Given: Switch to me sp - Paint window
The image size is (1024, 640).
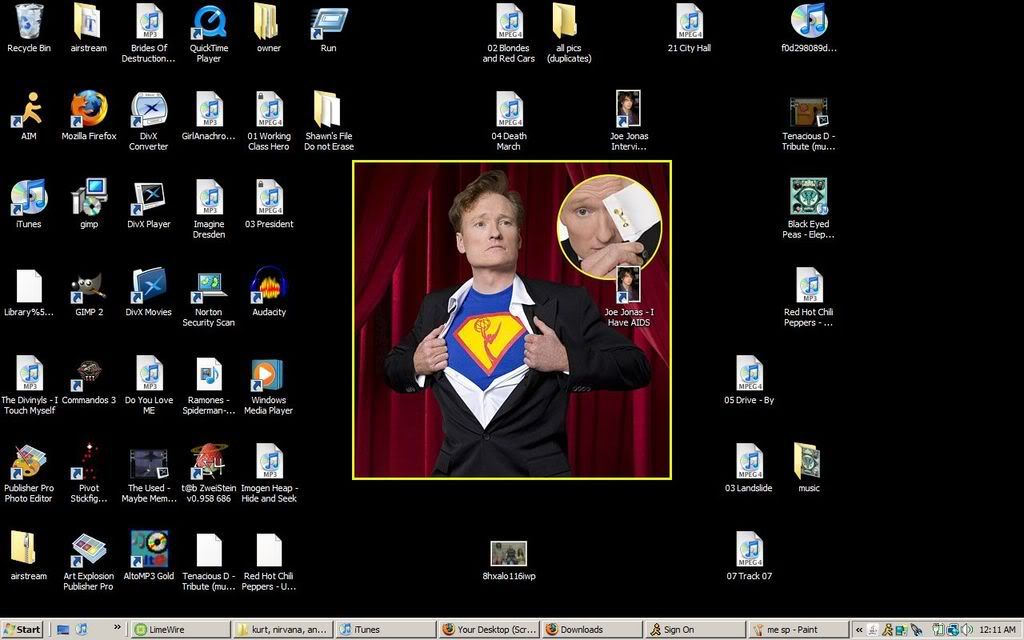Looking at the screenshot, I should 797,630.
